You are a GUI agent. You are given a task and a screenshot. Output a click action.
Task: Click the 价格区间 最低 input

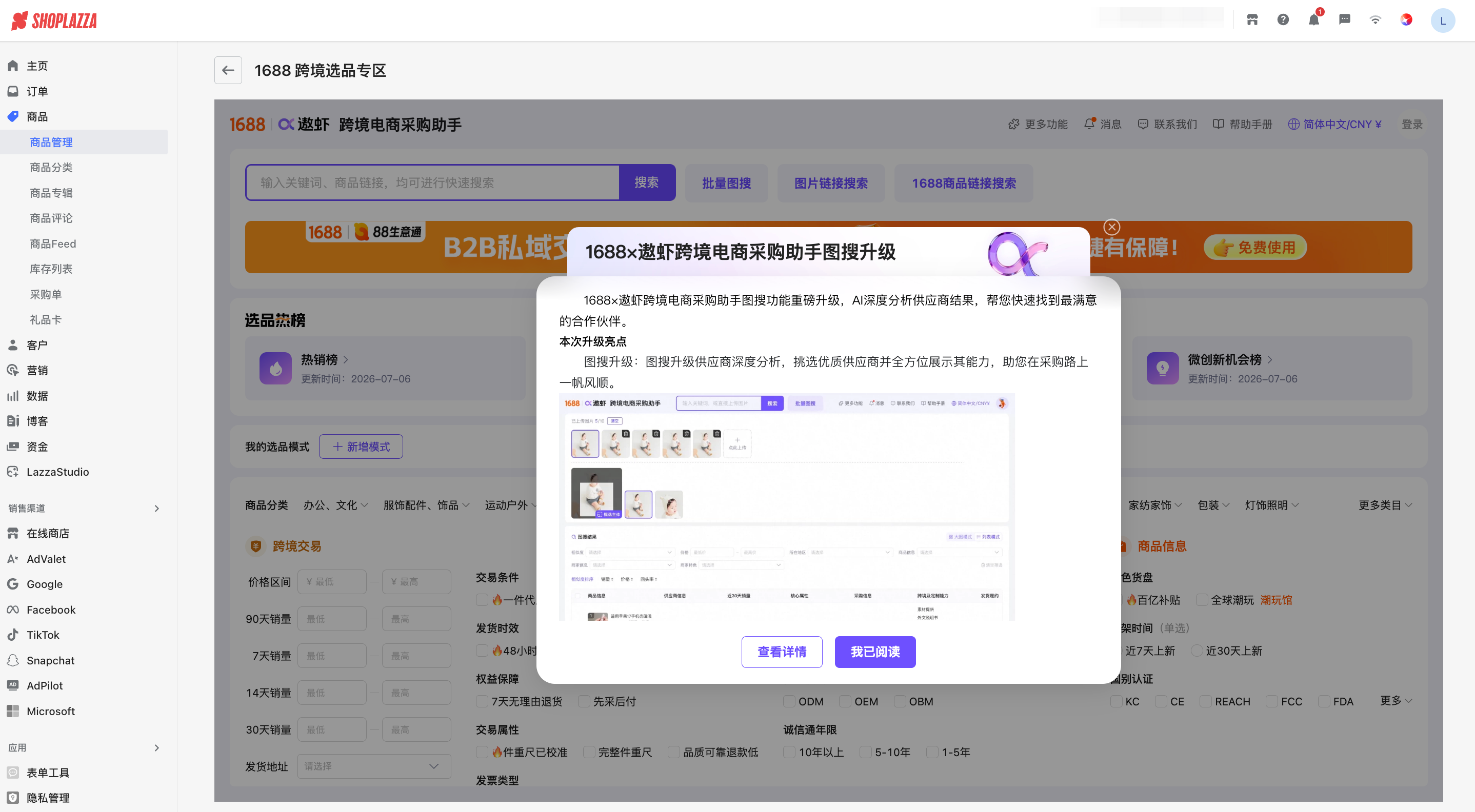point(332,581)
